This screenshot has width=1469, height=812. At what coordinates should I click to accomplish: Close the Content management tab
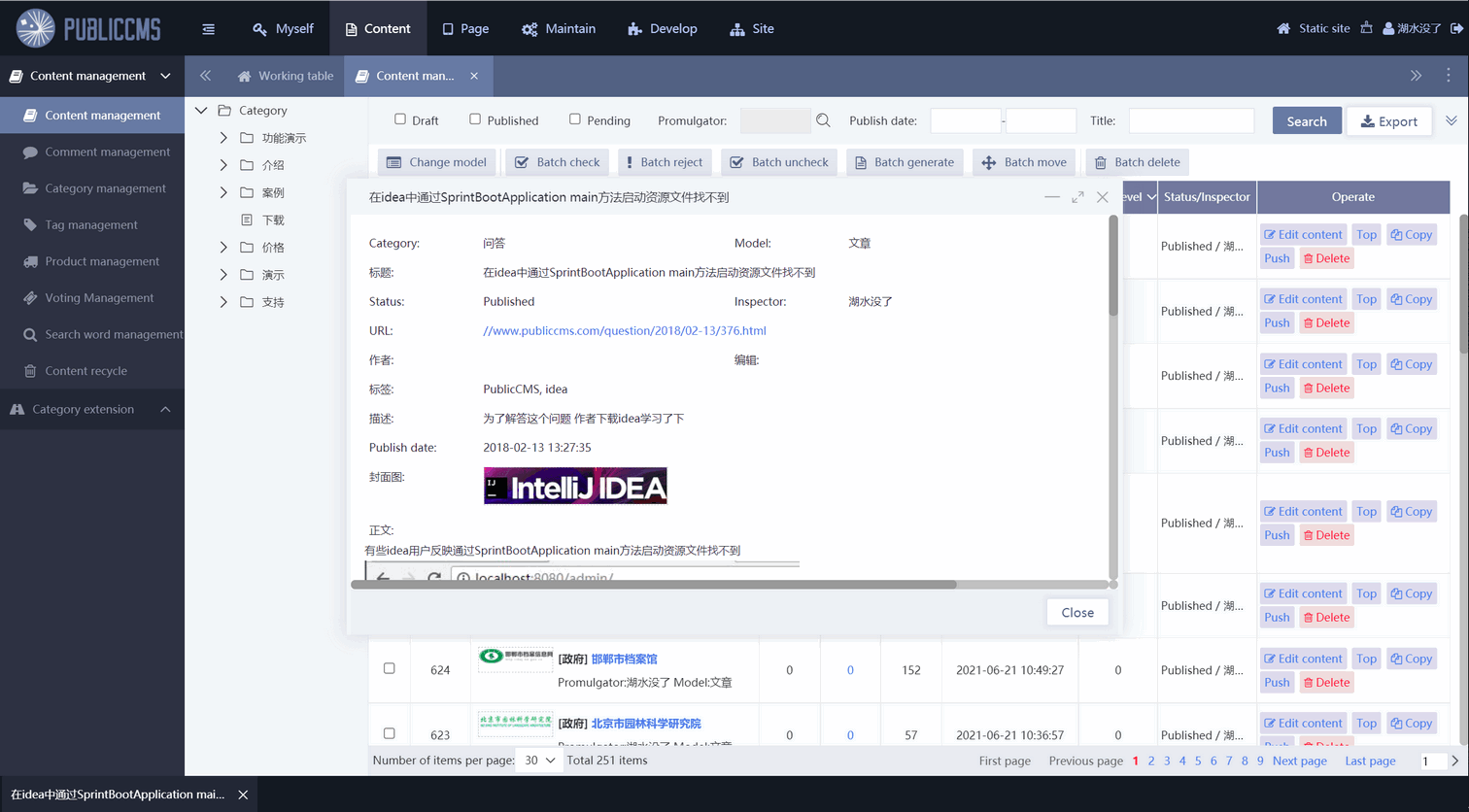click(x=474, y=76)
